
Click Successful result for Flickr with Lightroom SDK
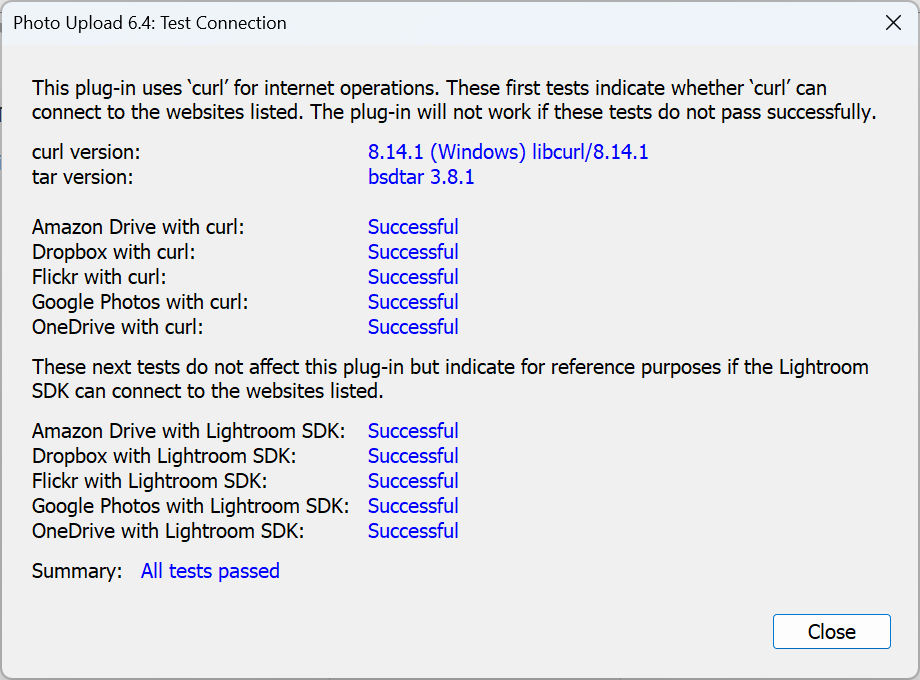tap(413, 482)
